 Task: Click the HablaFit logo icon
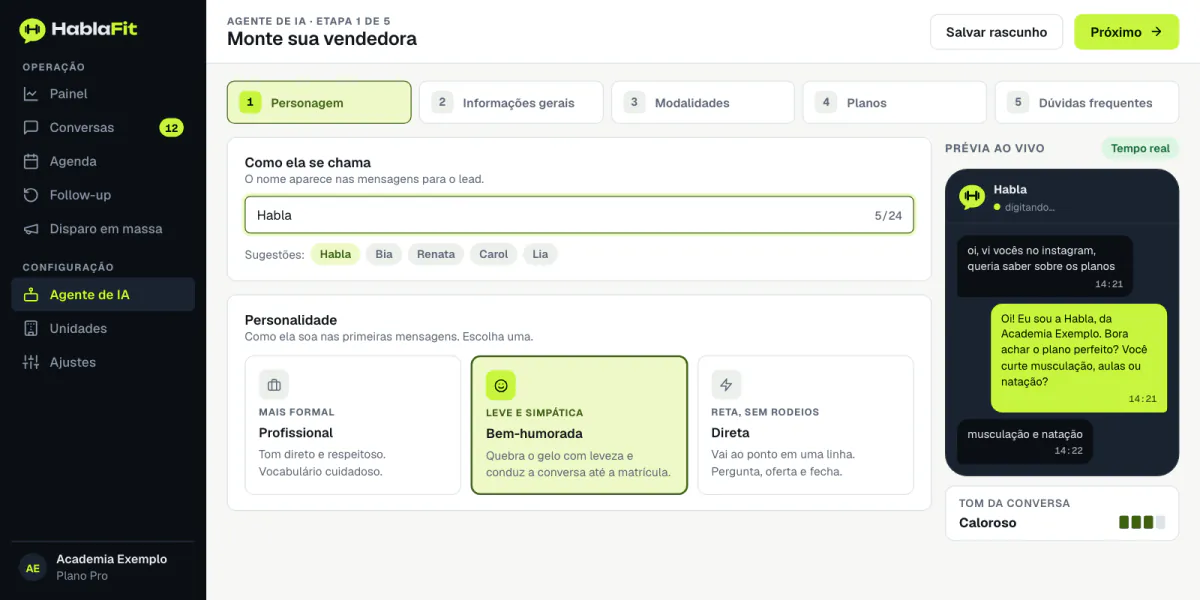[x=32, y=30]
